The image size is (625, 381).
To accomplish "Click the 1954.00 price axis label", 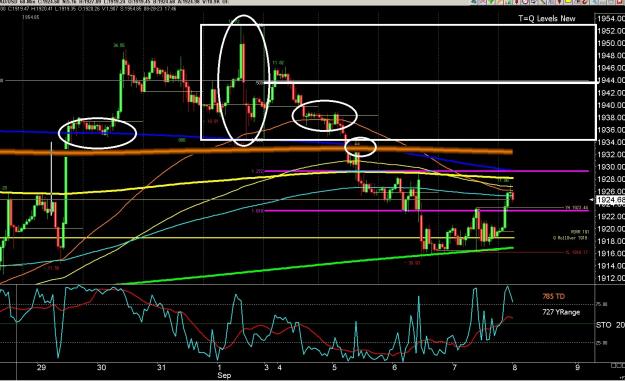I will coord(611,19).
